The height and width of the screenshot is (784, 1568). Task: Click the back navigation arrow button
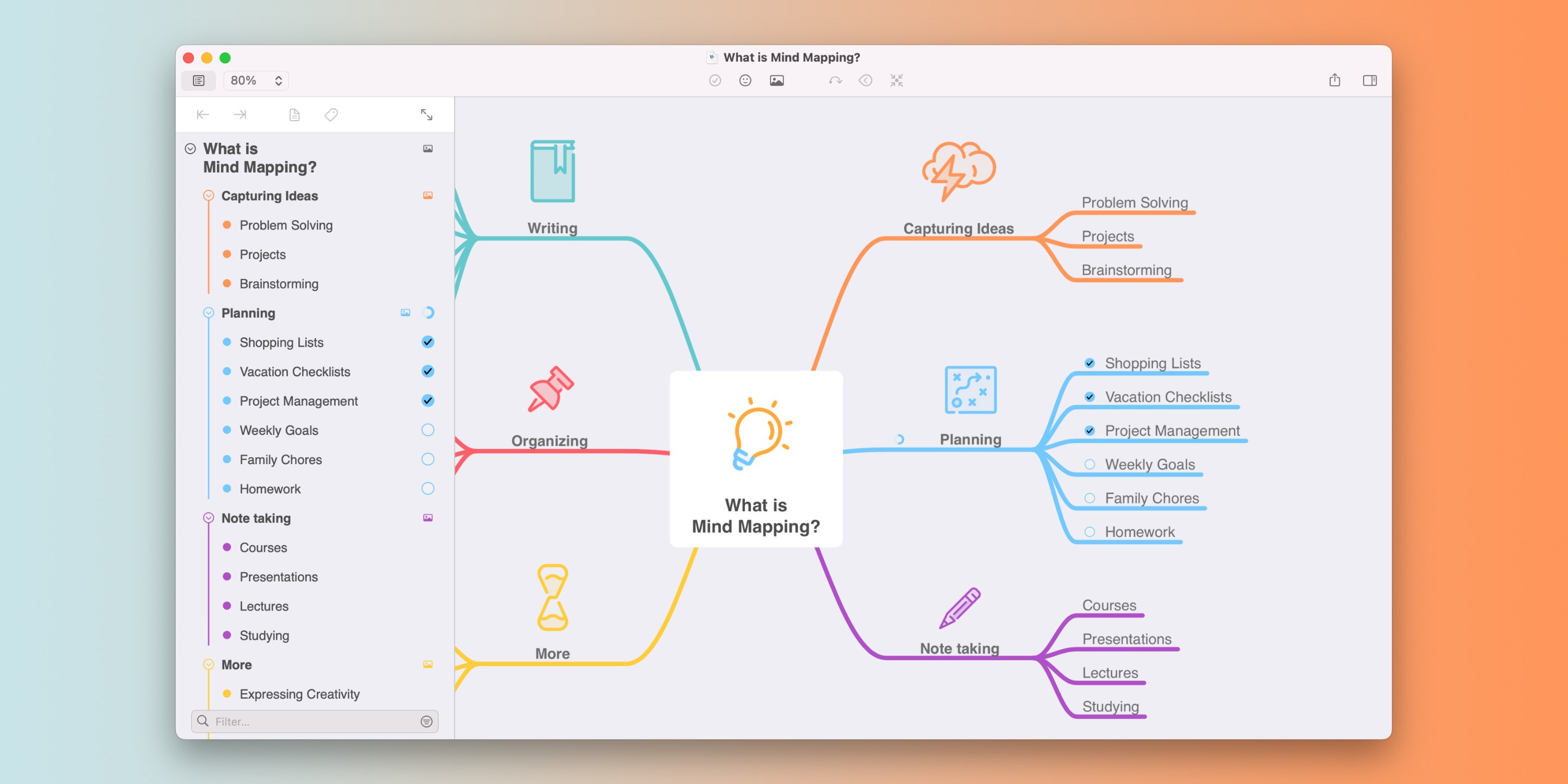pyautogui.click(x=203, y=114)
